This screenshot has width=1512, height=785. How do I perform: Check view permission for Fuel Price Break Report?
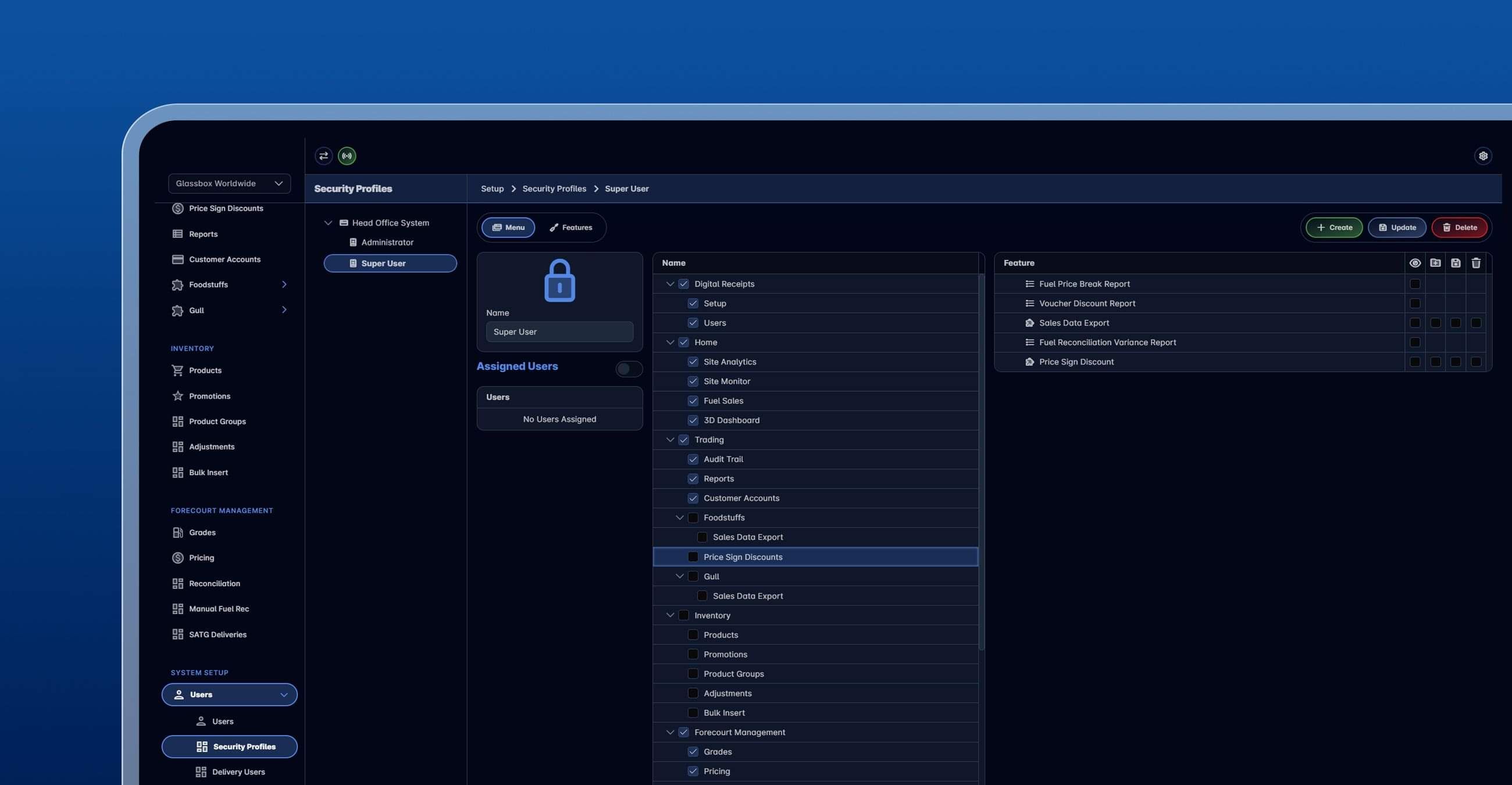[1415, 284]
